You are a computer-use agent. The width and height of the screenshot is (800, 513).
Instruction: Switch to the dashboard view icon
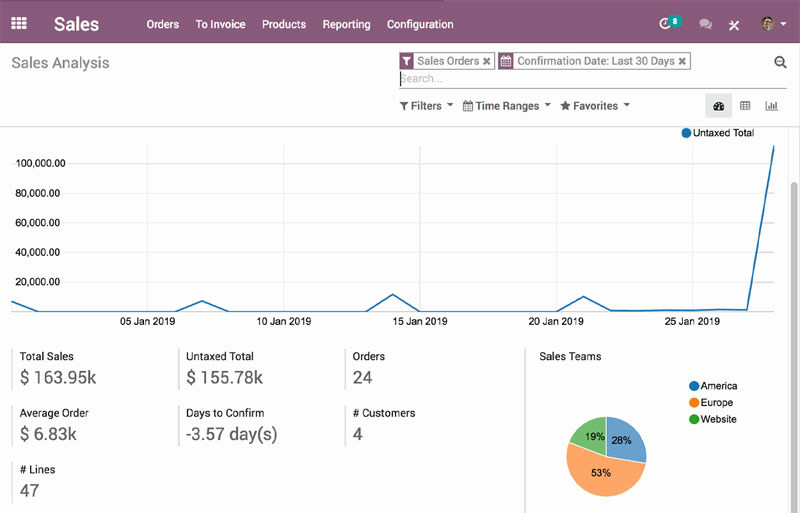718,106
